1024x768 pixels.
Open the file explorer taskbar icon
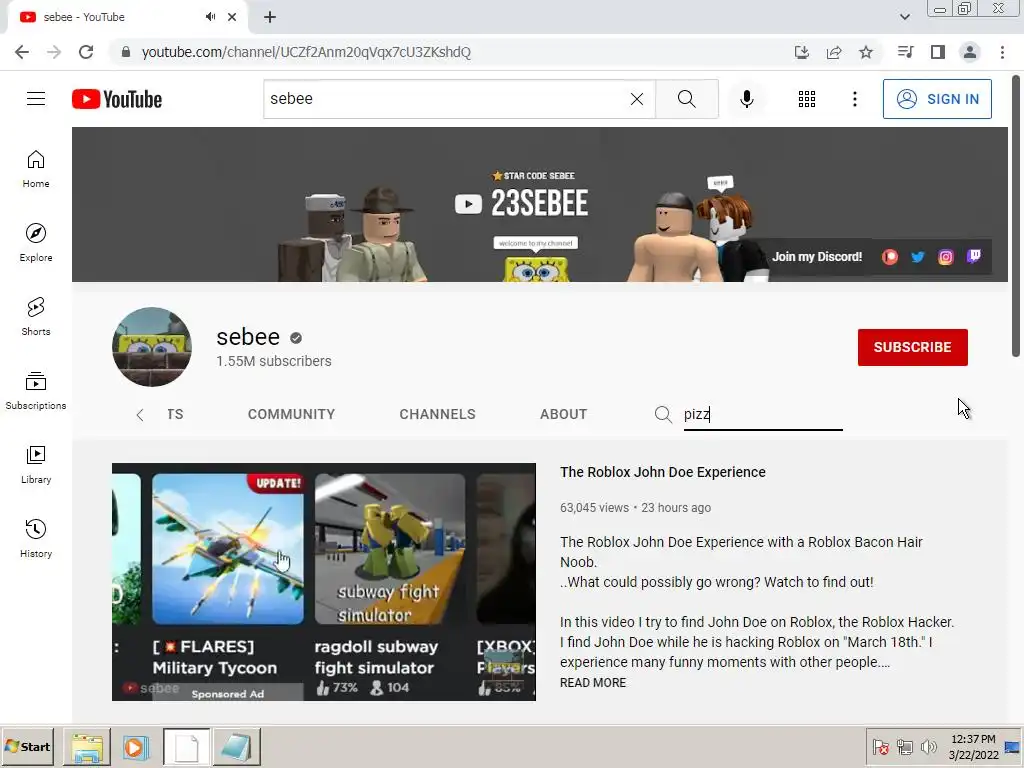87,747
